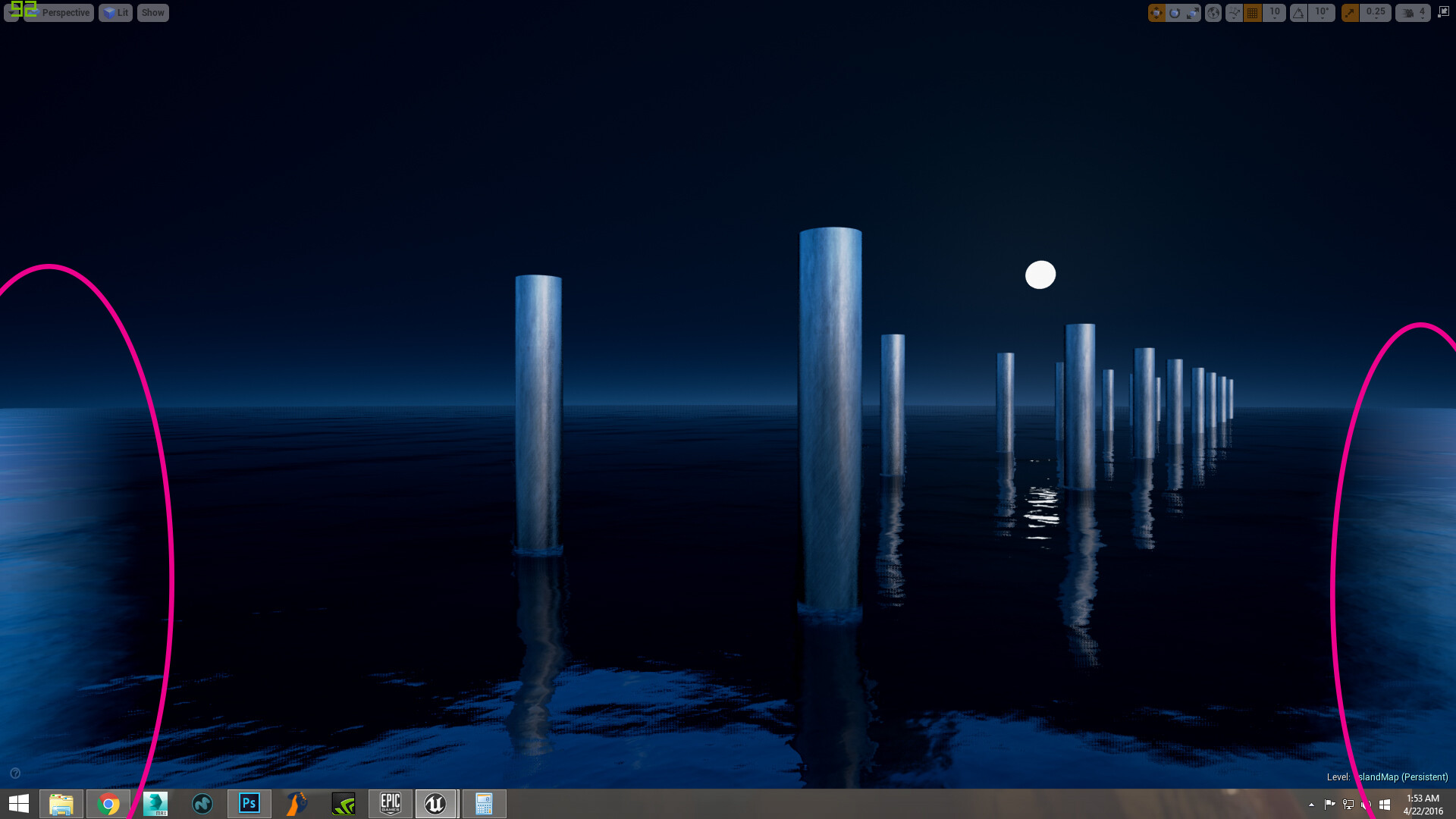This screenshot has height=819, width=1456.
Task: Toggle rotation angle snapping
Action: tap(1299, 13)
